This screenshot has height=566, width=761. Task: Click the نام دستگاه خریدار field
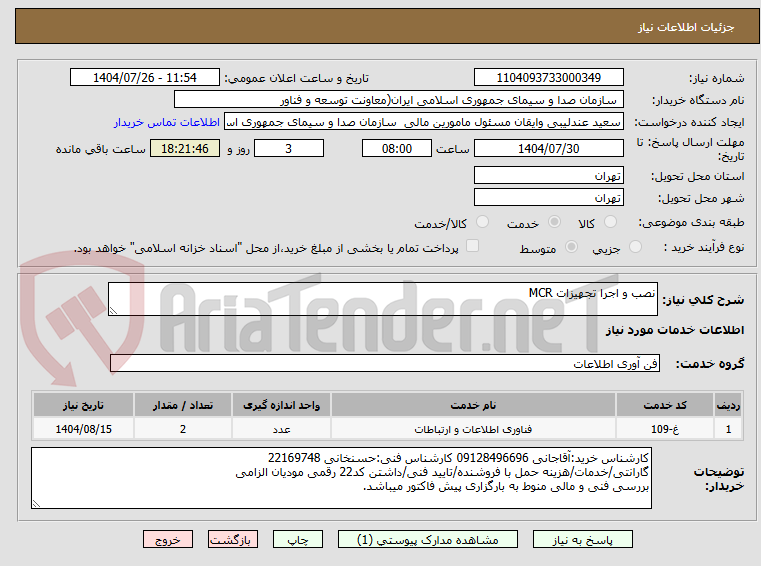point(398,100)
